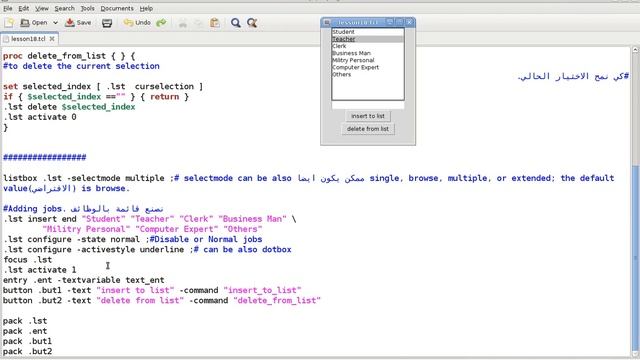640x360 pixels.
Task: Click the 'entry .ent -textvariable text_ent' line
Action: tap(83, 280)
